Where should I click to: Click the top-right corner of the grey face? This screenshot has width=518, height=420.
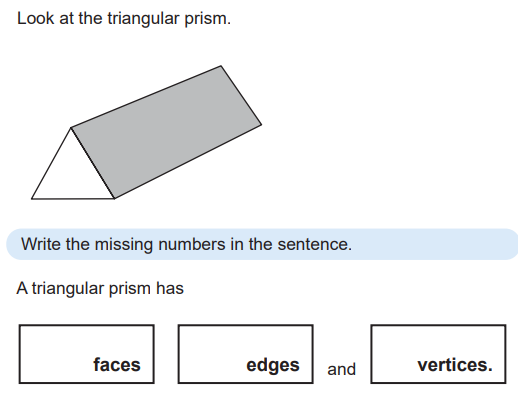[221, 66]
